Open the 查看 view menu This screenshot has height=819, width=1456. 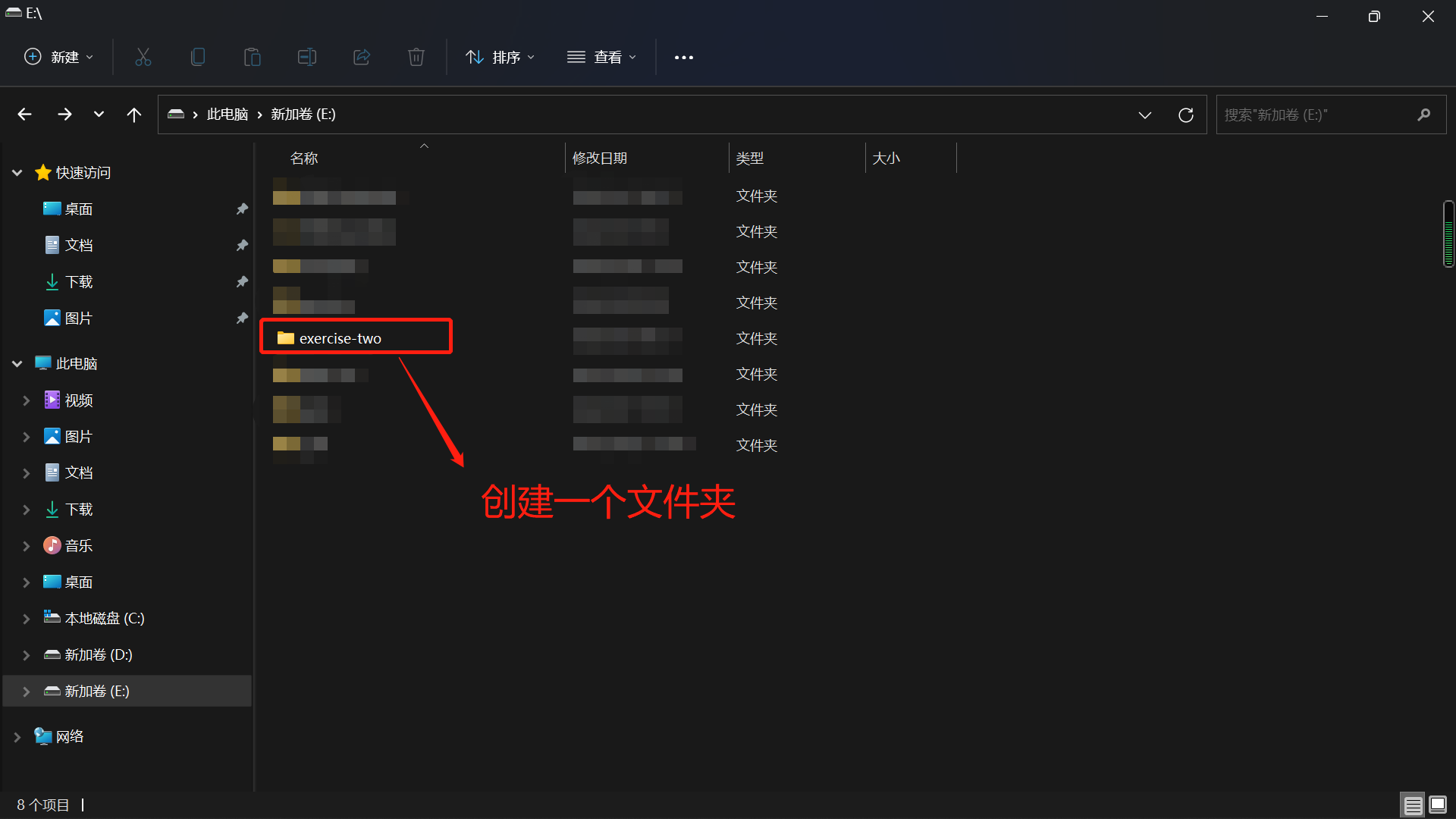tap(602, 57)
